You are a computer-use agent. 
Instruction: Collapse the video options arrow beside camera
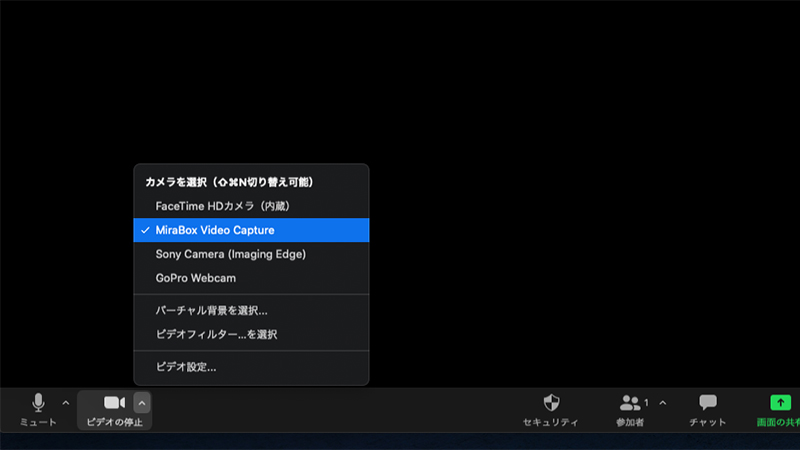[142, 403]
